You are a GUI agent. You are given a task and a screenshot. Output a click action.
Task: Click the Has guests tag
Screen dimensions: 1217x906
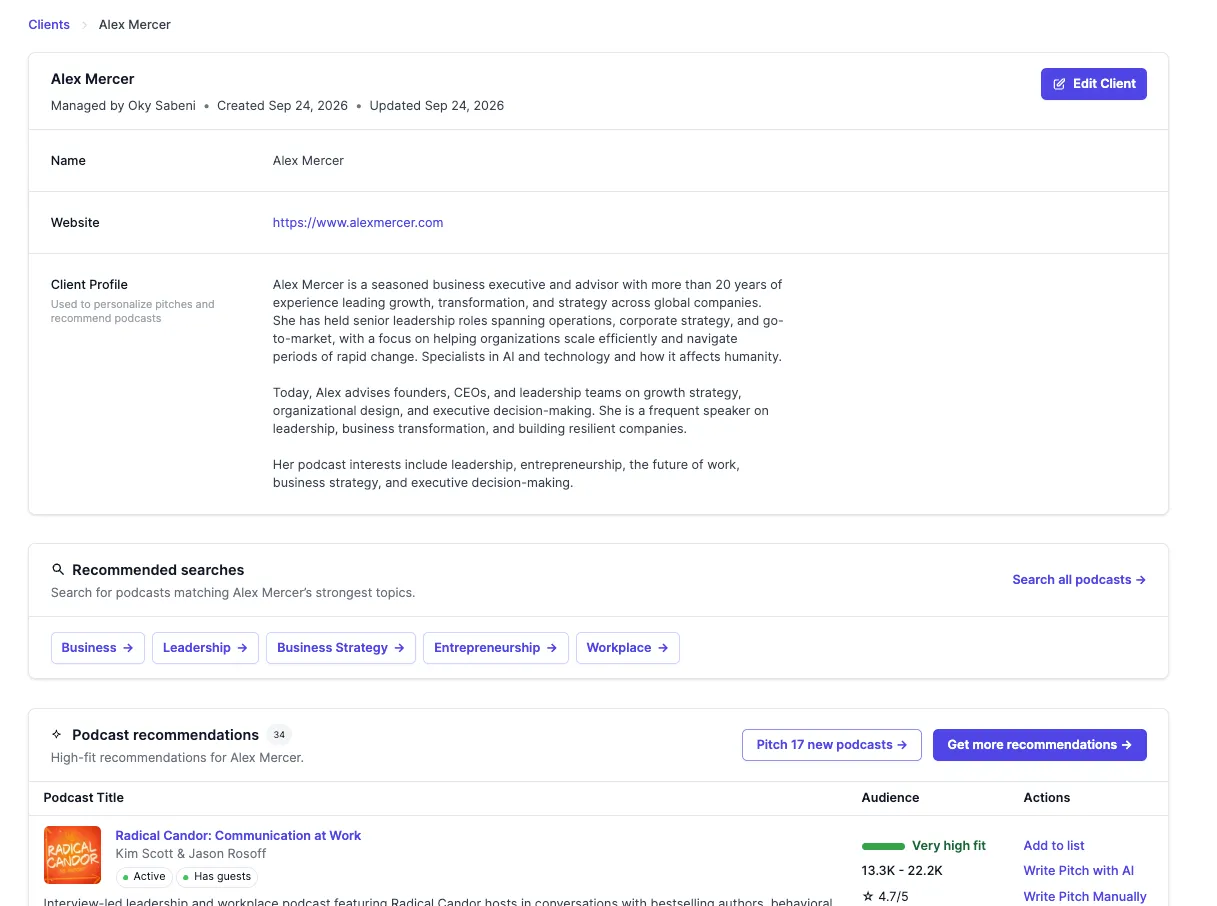click(217, 877)
